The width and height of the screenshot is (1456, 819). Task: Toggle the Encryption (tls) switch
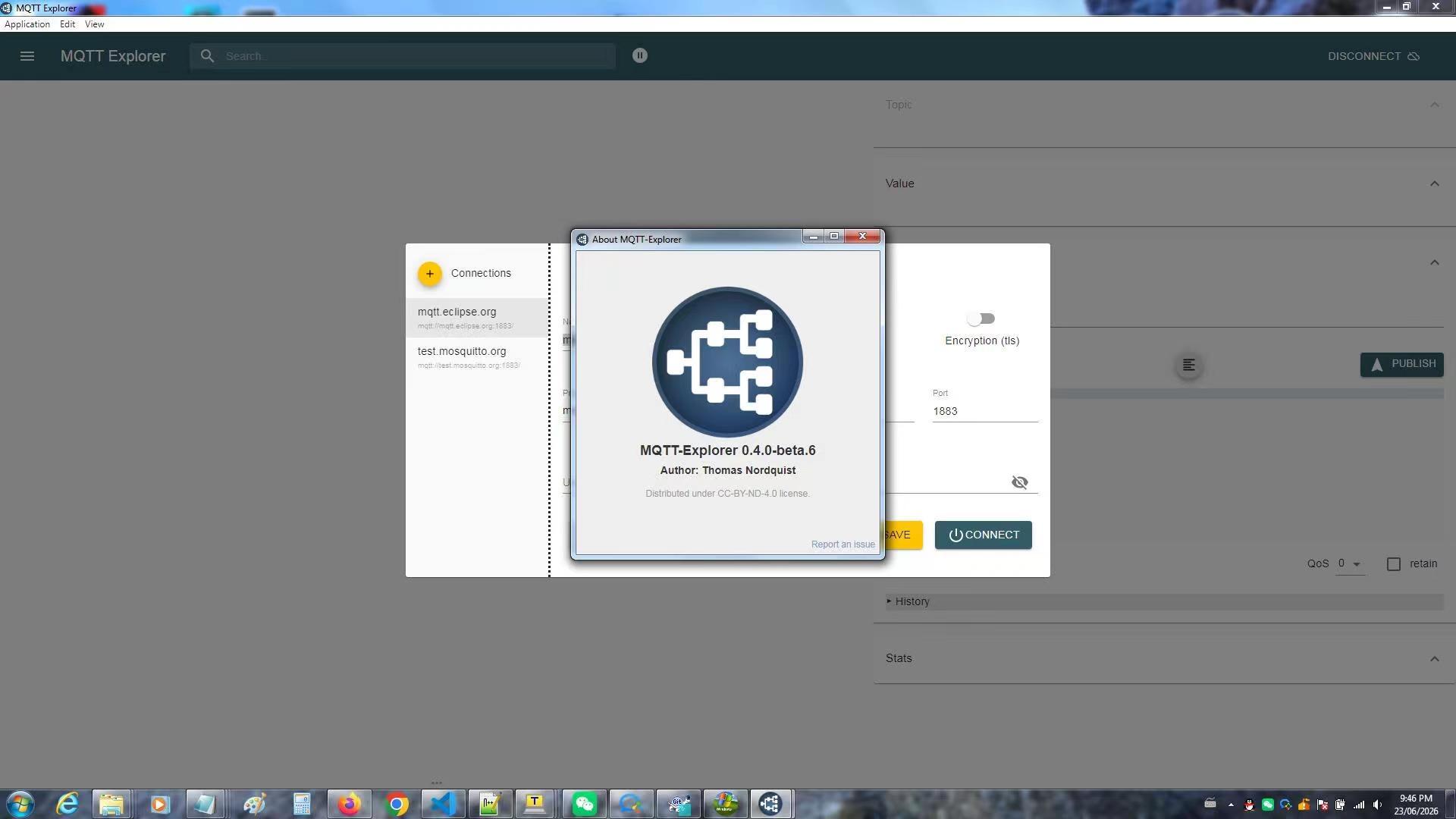click(981, 319)
